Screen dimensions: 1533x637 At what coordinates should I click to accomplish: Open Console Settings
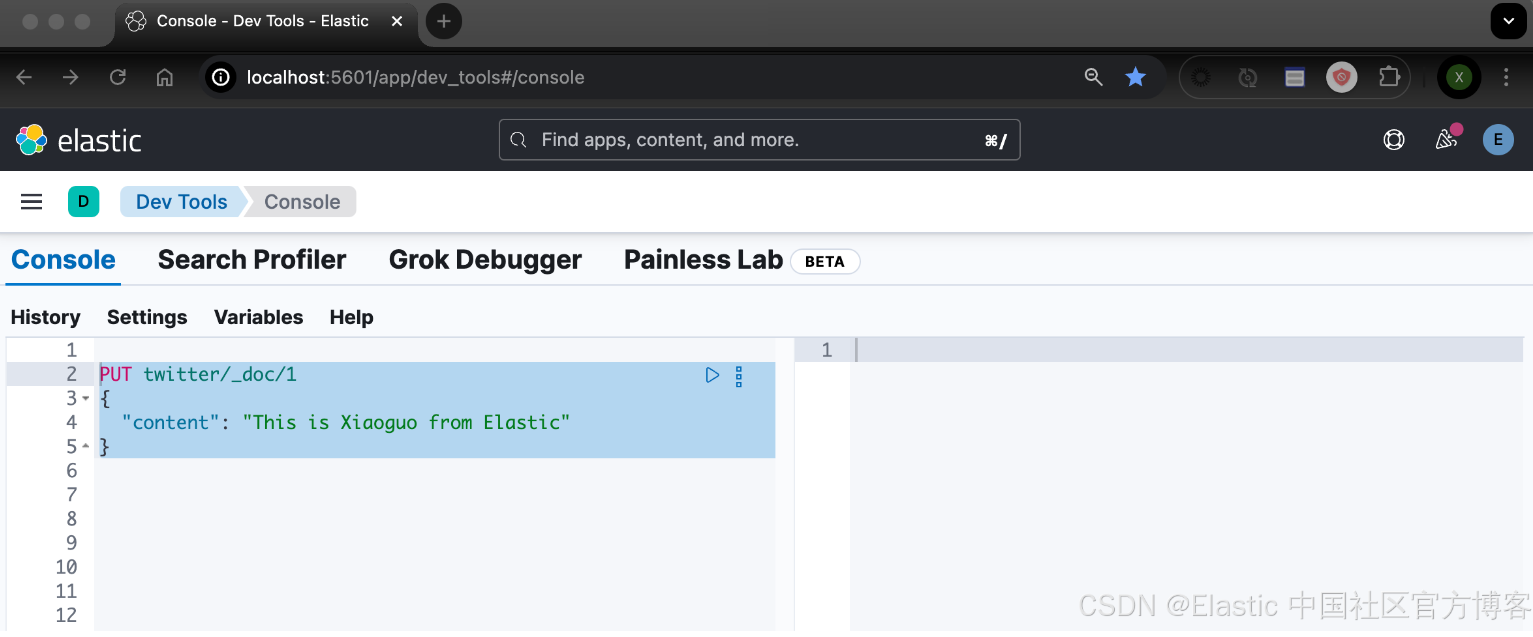pos(147,317)
